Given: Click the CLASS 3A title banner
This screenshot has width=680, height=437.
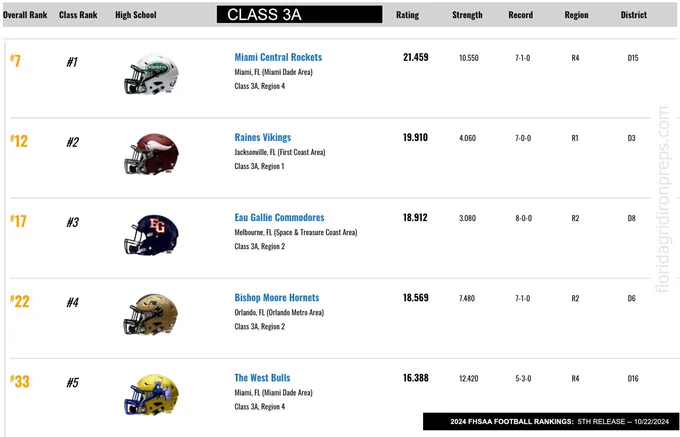Looking at the screenshot, I should pyautogui.click(x=300, y=14).
